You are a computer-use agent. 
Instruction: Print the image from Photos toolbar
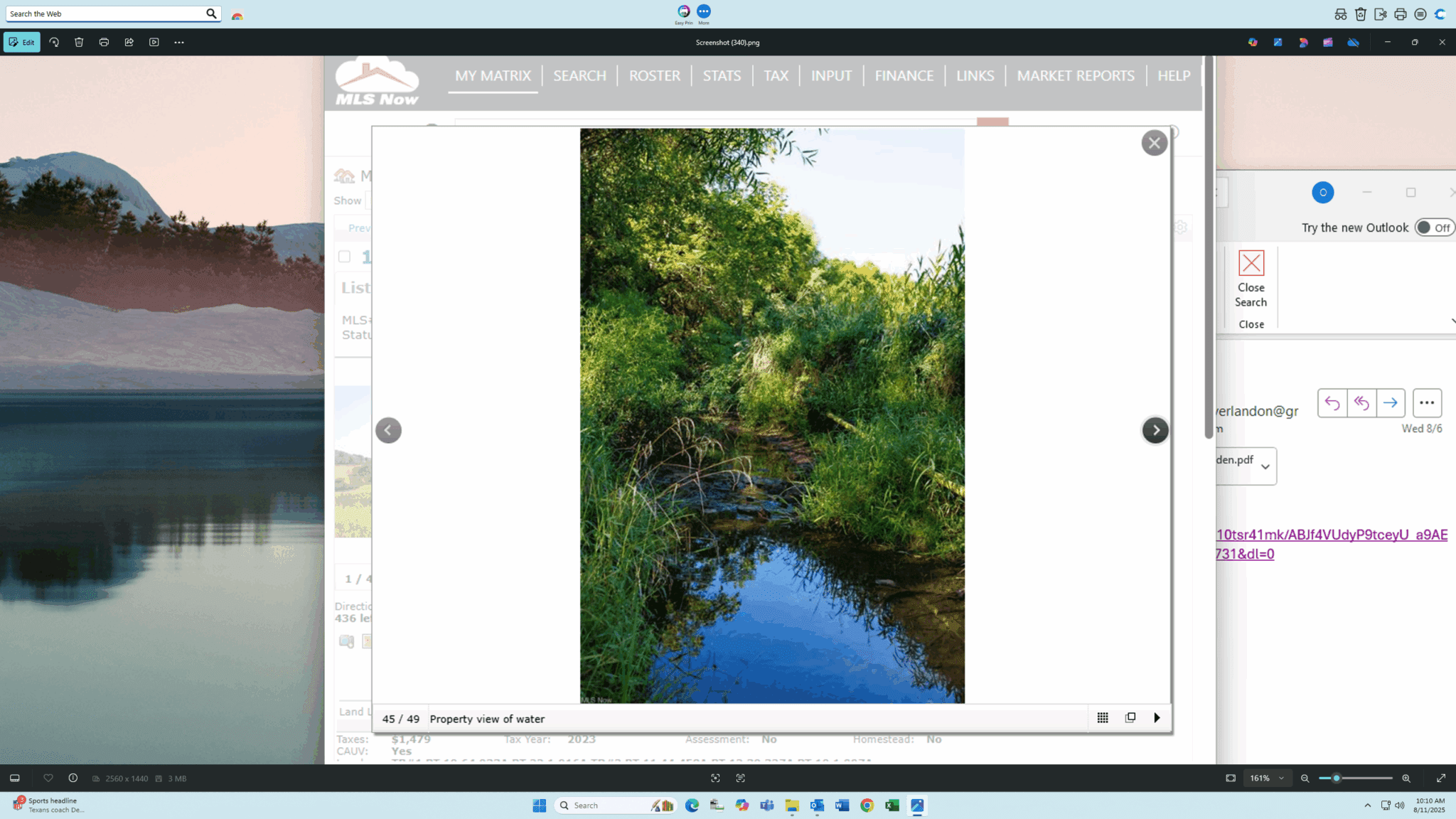point(104,42)
